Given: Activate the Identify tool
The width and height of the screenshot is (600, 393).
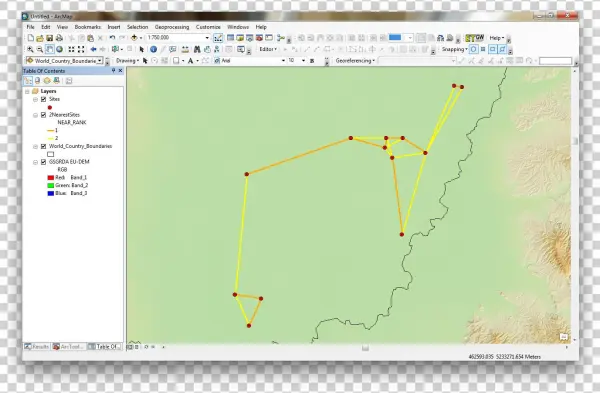Looking at the screenshot, I should (153, 49).
